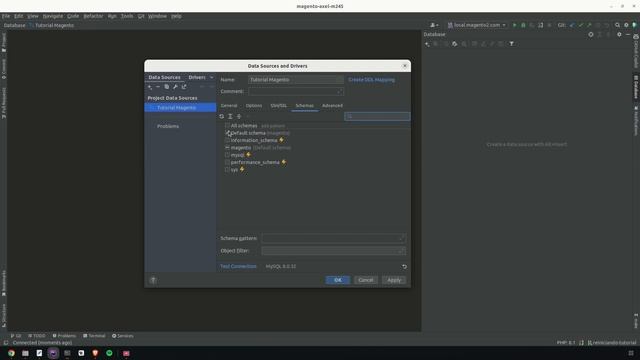Open Chrome from the taskbar
This screenshot has height=360, width=640.
pos(11,353)
